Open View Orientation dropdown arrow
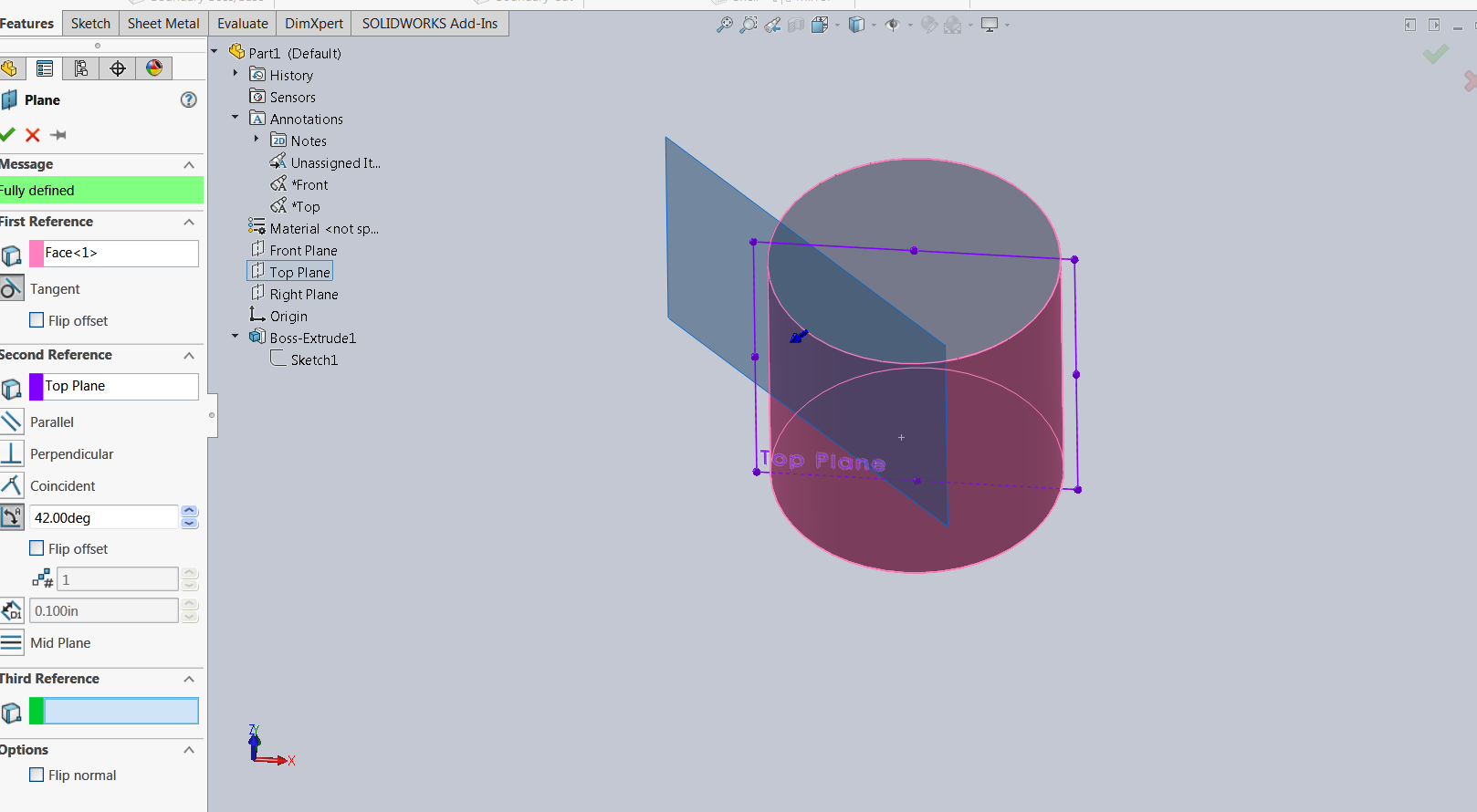Image resolution: width=1477 pixels, height=812 pixels. 837,25
